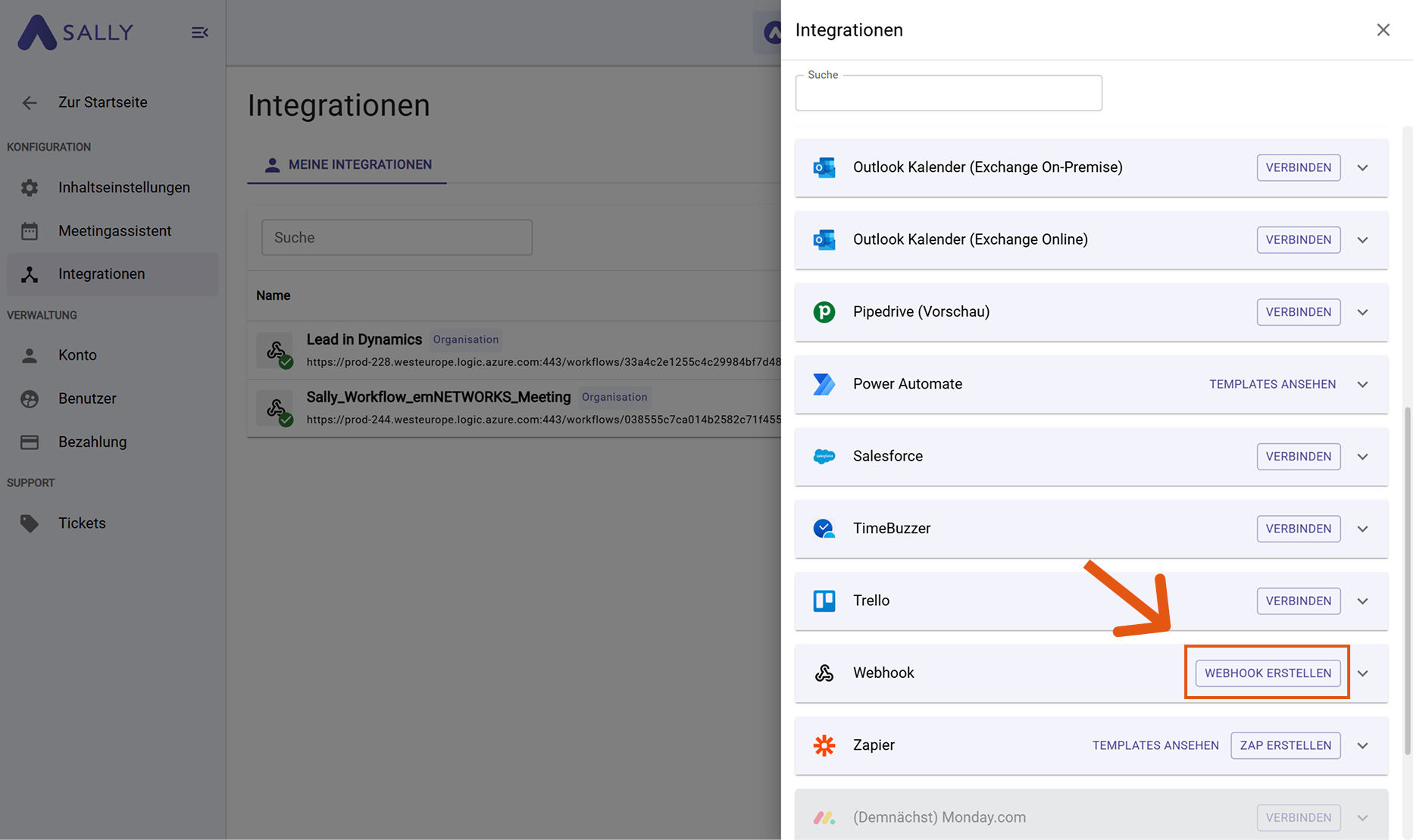Click Verbinden for Salesforce
1413x840 pixels.
(x=1299, y=457)
